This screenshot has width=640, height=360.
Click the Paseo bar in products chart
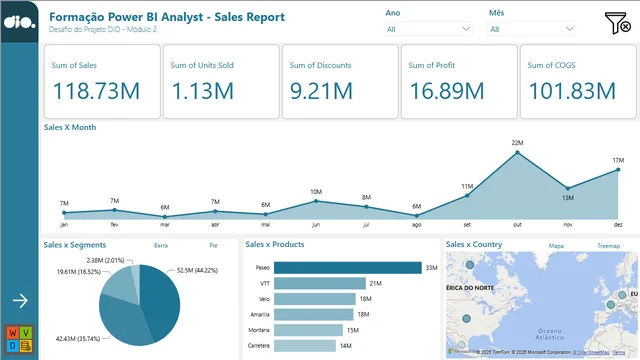(348, 268)
